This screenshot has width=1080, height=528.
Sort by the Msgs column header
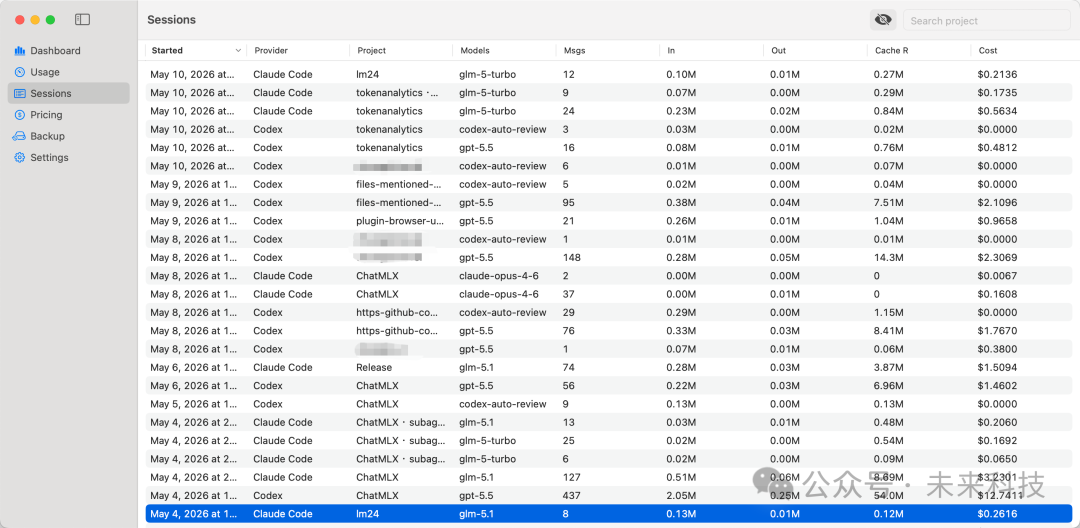pos(574,50)
